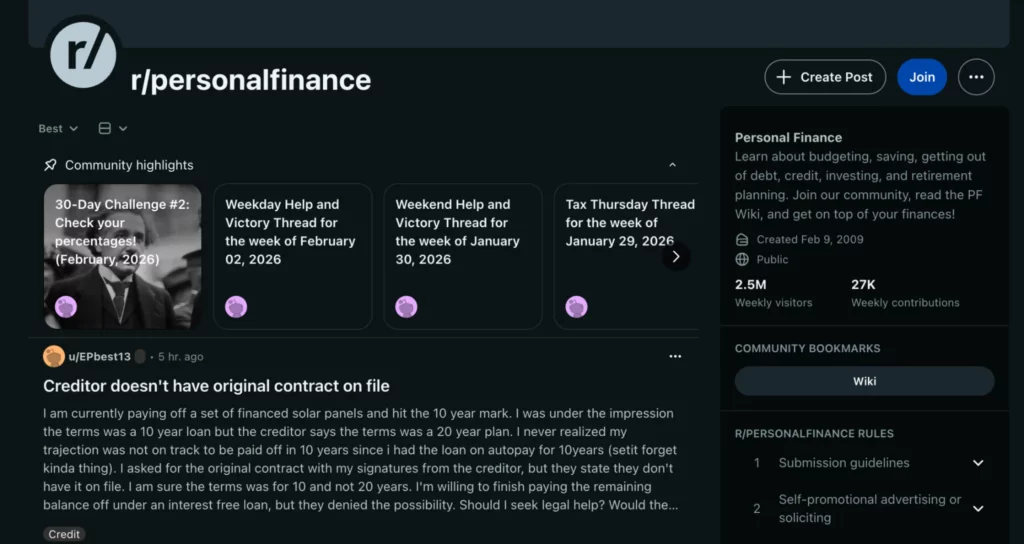Viewport: 1024px width, 544px height.
Task: Click the Public globe icon
Action: [742, 259]
